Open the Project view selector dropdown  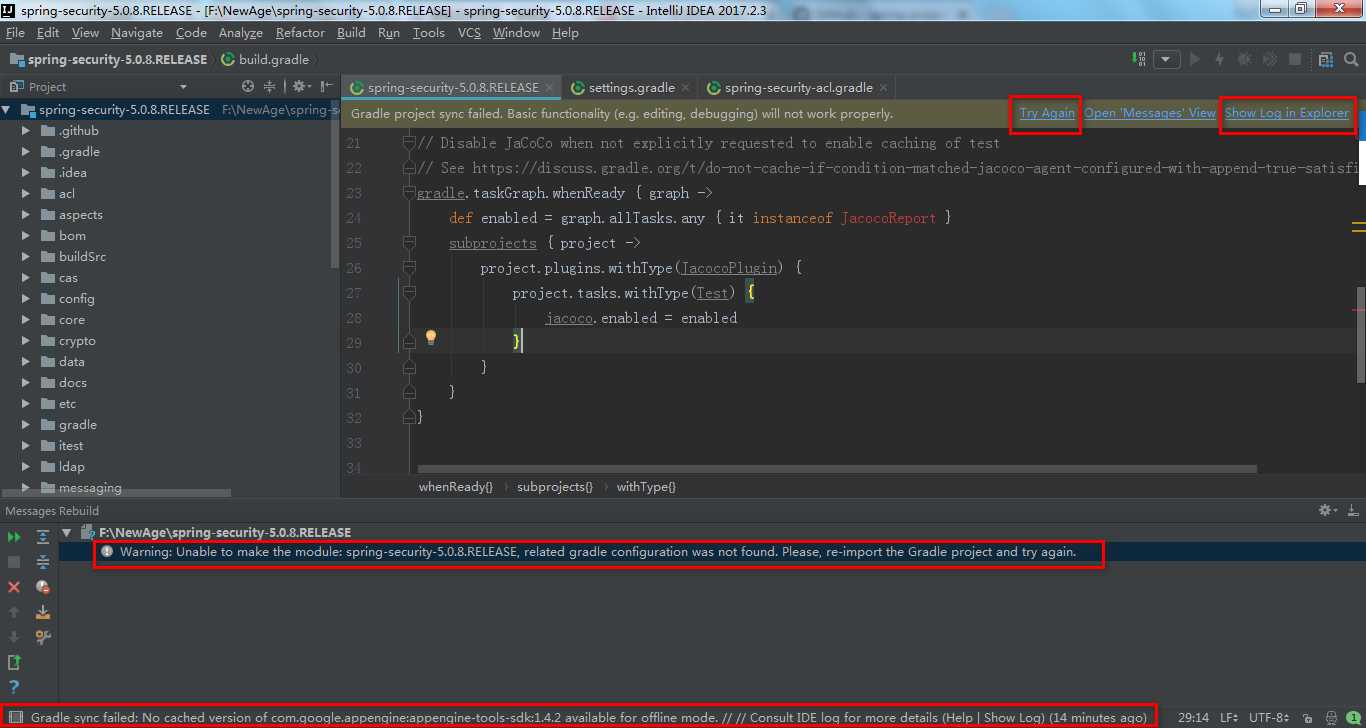coord(183,87)
